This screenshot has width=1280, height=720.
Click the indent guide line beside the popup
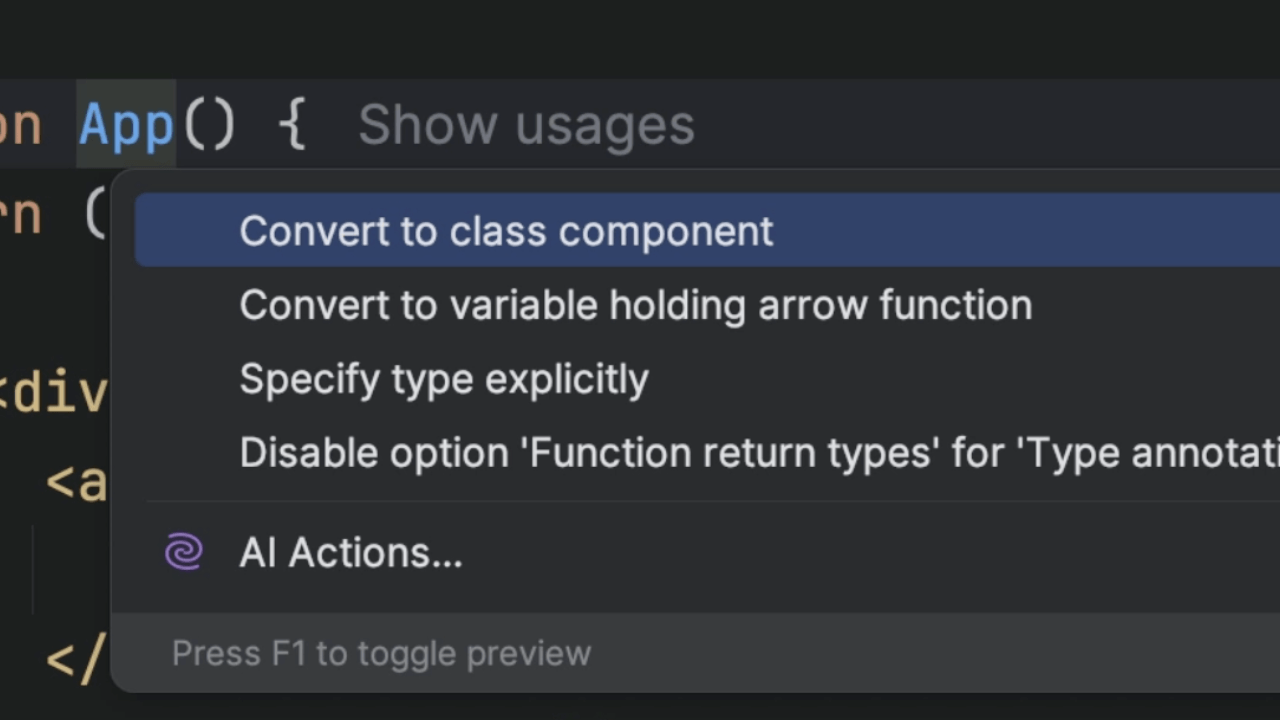point(33,570)
